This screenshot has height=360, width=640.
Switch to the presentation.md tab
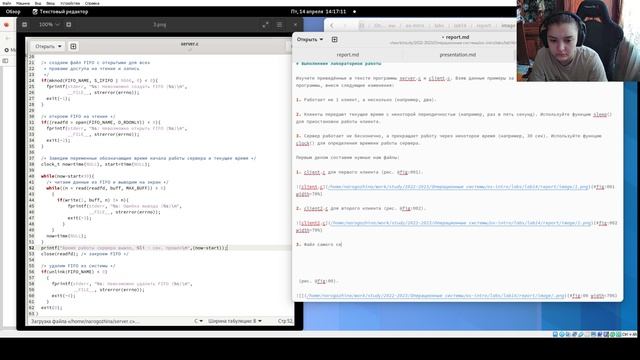pos(458,55)
